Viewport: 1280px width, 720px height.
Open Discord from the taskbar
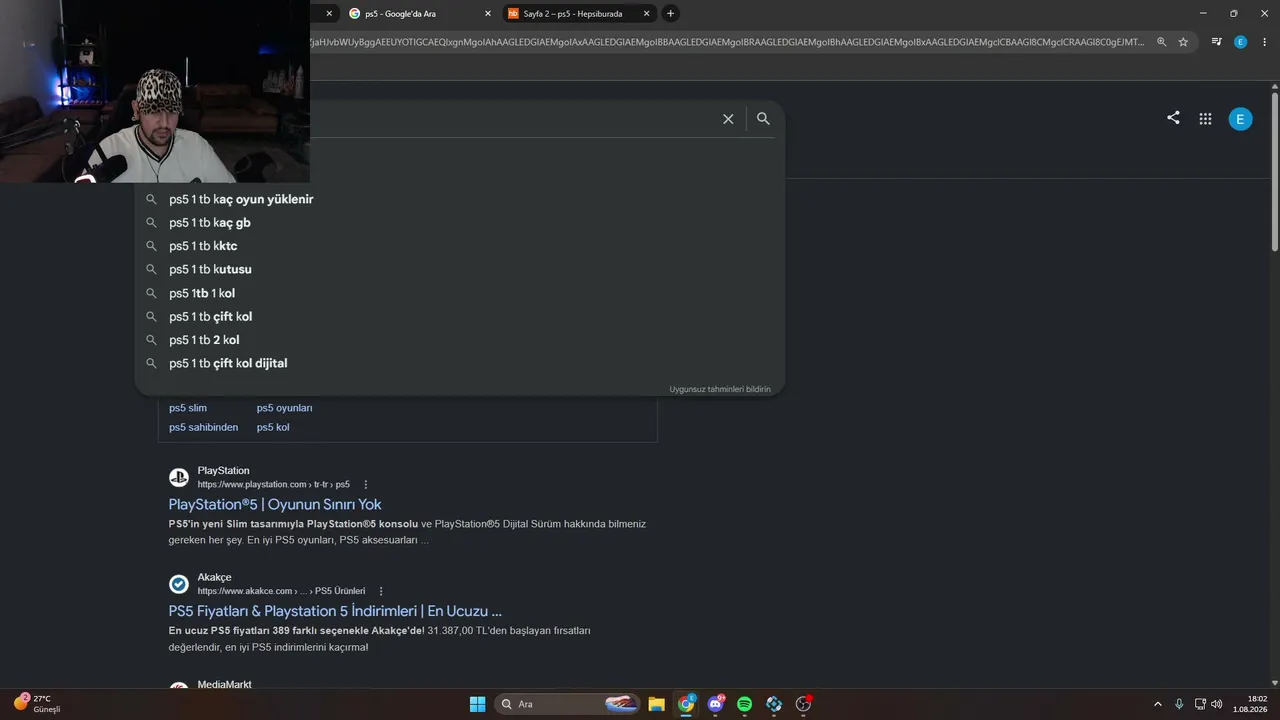click(x=715, y=704)
